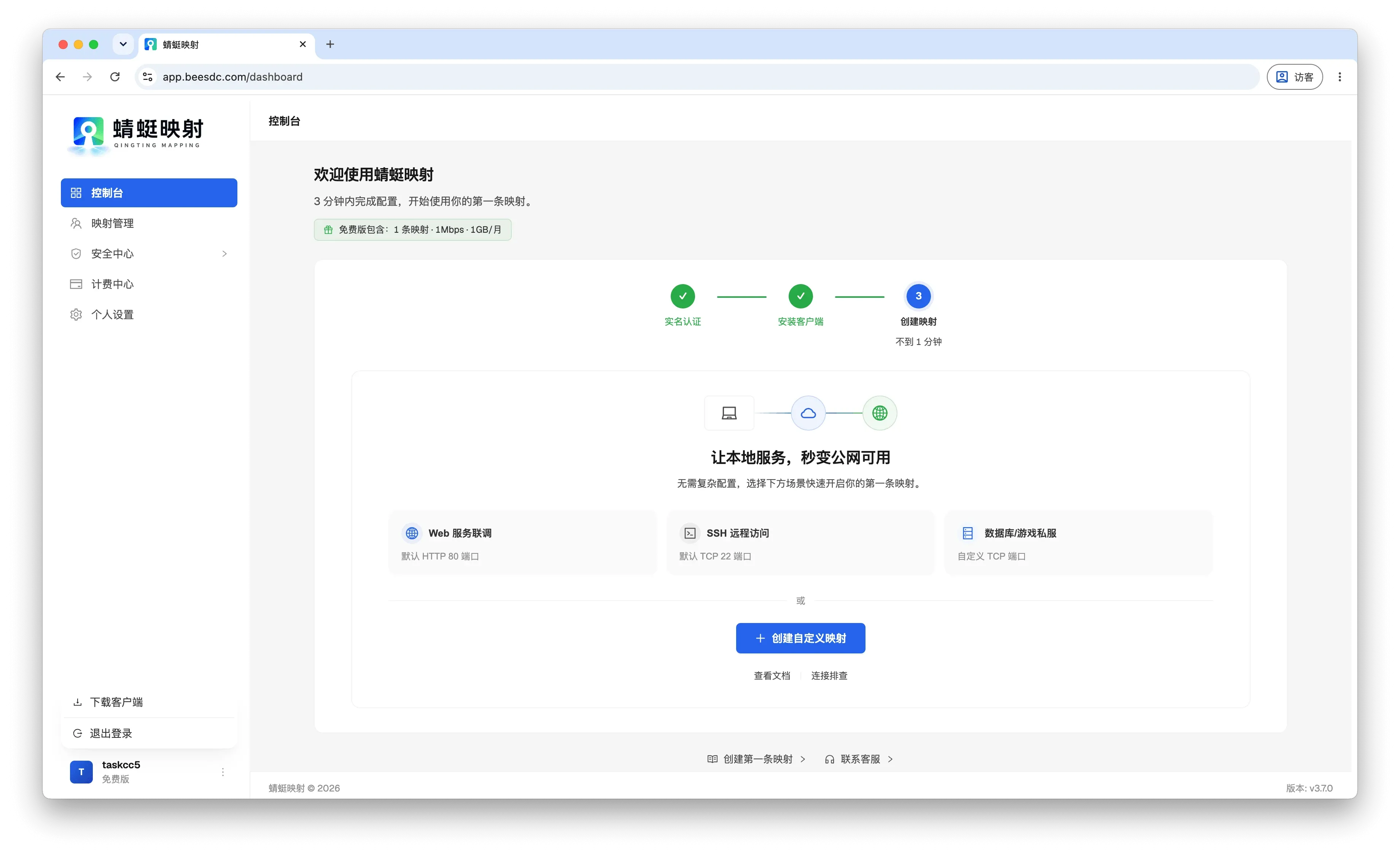Open the tab search dropdown arrow

tap(123, 44)
